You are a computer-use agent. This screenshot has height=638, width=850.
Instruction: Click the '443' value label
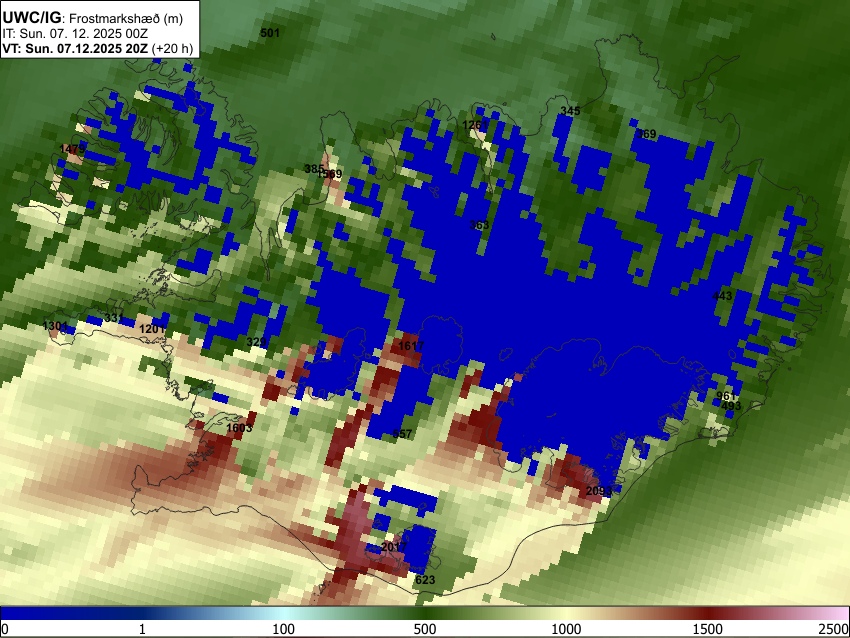[x=722, y=296]
